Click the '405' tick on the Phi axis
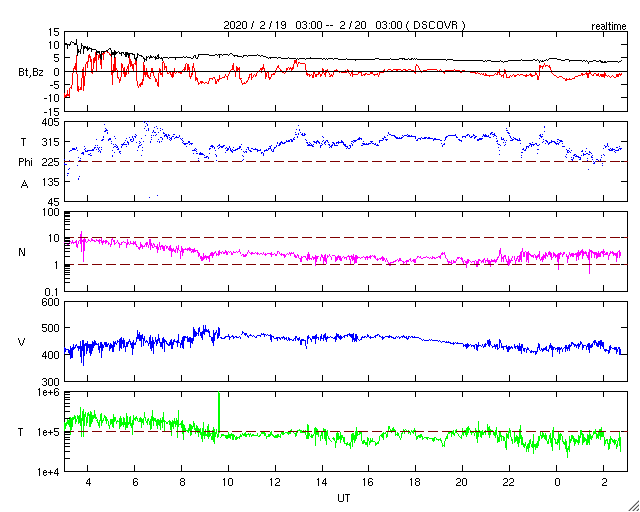This screenshot has width=640, height=512. pos(51,122)
